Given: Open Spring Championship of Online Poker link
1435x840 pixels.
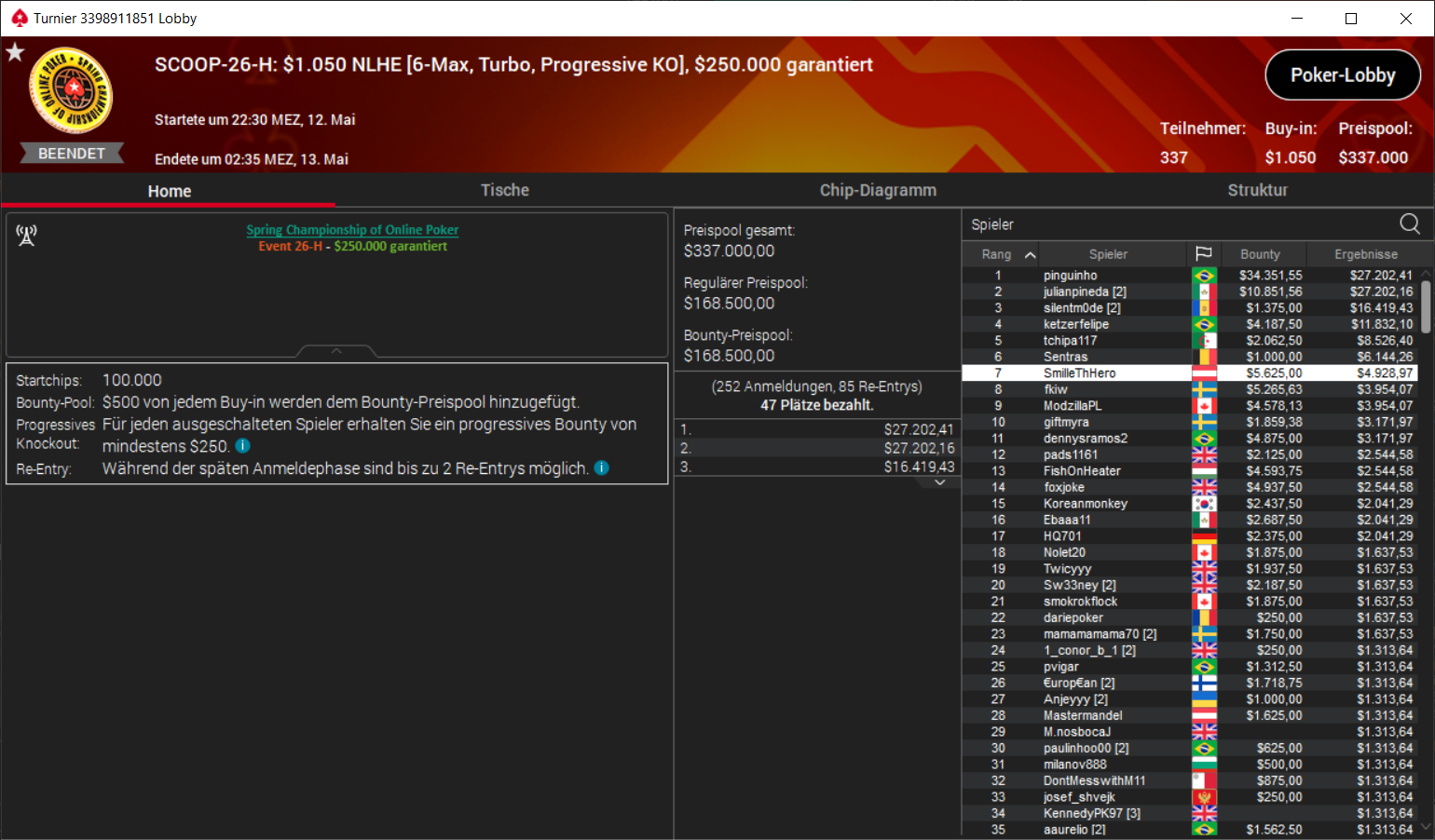Looking at the screenshot, I should pyautogui.click(x=352, y=230).
